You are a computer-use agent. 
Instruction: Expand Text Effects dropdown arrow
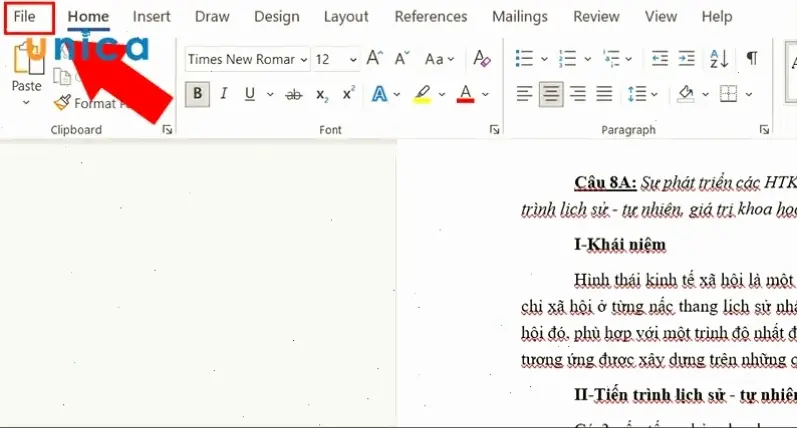396,95
